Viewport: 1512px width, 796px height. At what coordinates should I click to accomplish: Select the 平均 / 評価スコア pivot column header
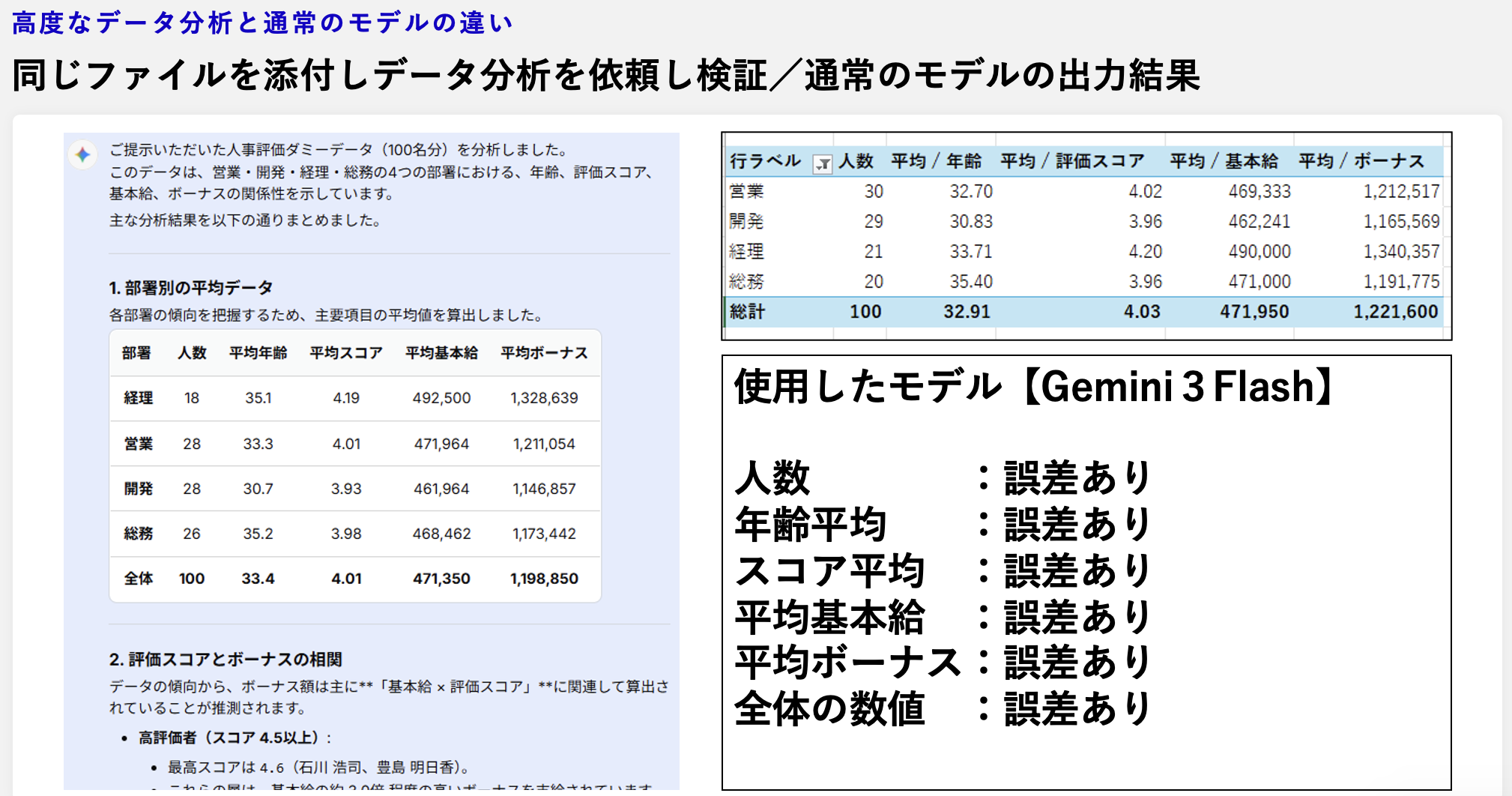[x=1072, y=161]
